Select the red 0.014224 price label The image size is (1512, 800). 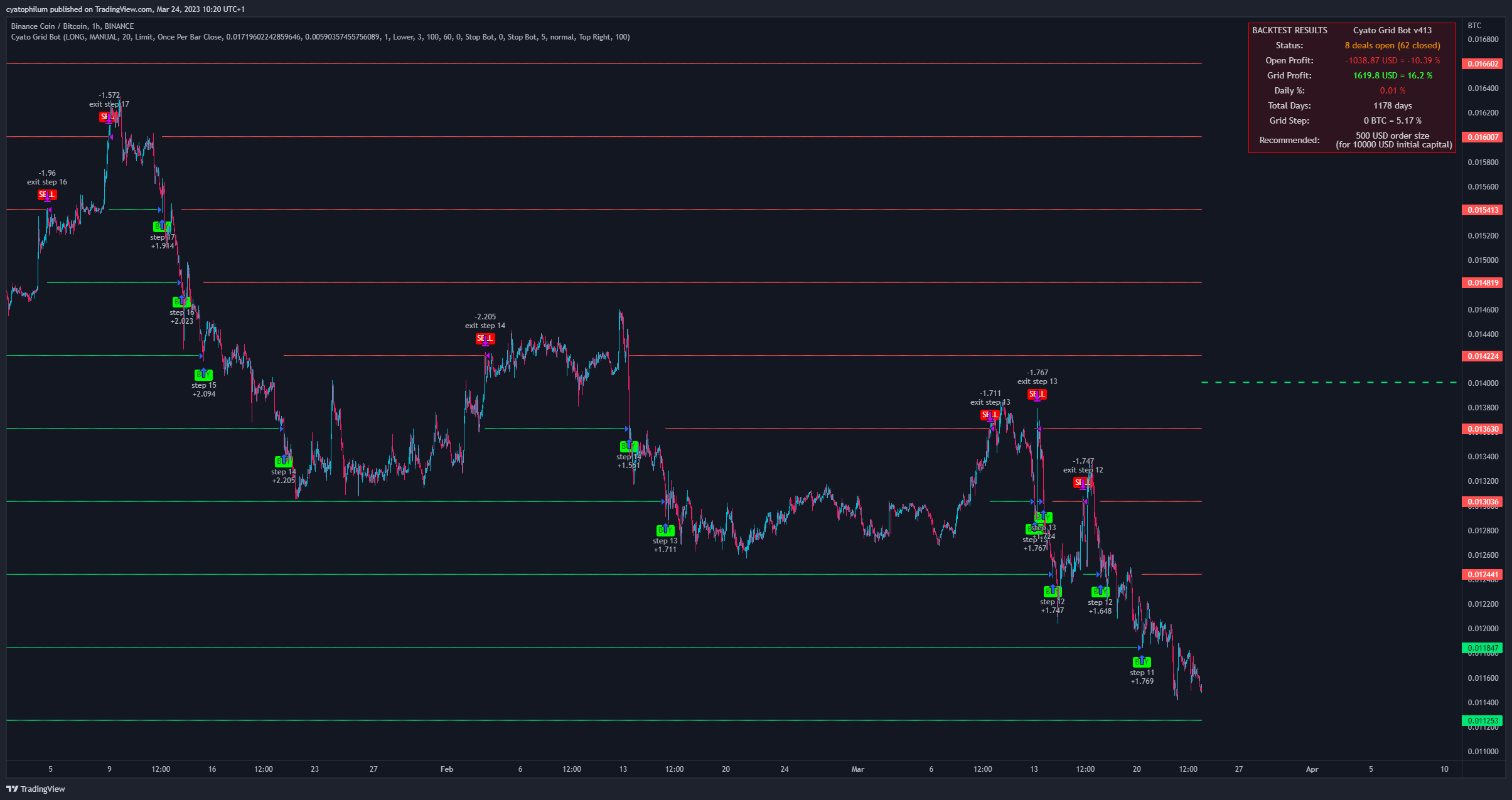point(1483,356)
